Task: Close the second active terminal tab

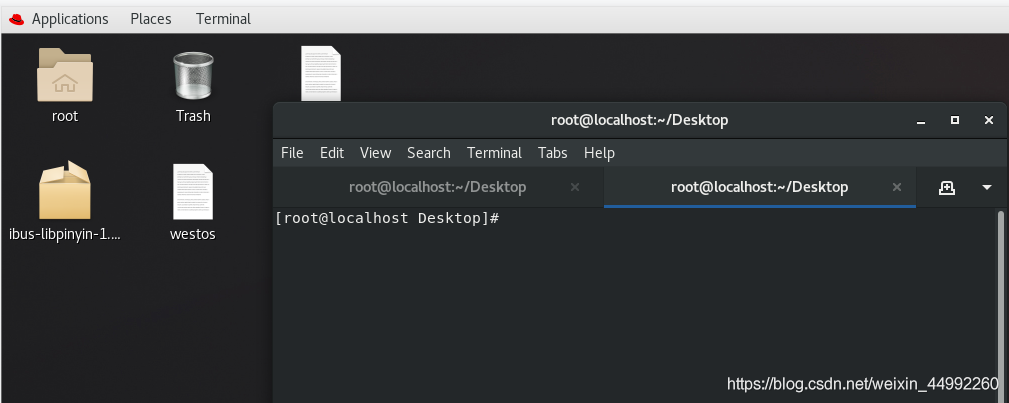Action: pyautogui.click(x=896, y=187)
